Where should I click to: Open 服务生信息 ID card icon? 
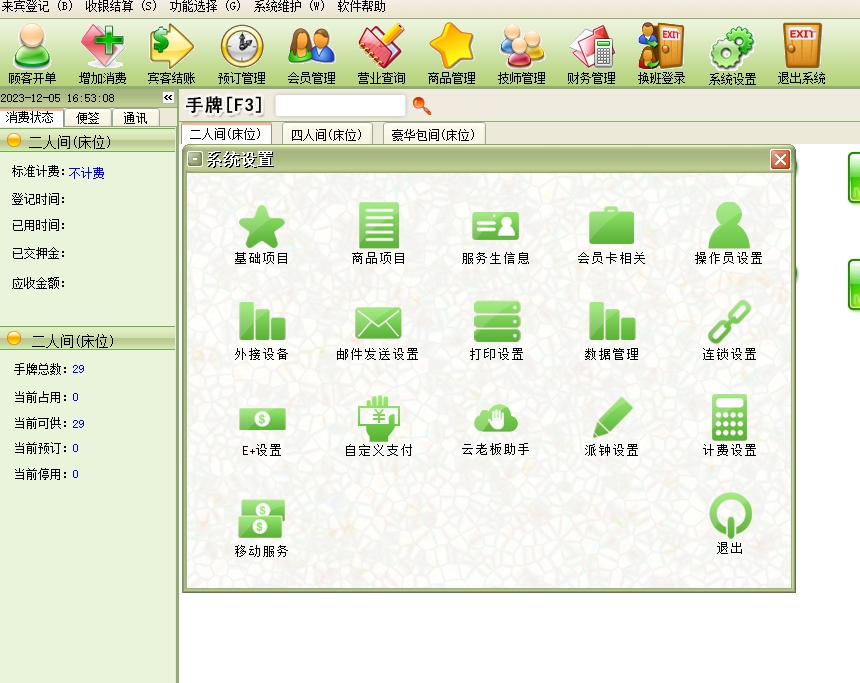click(496, 228)
